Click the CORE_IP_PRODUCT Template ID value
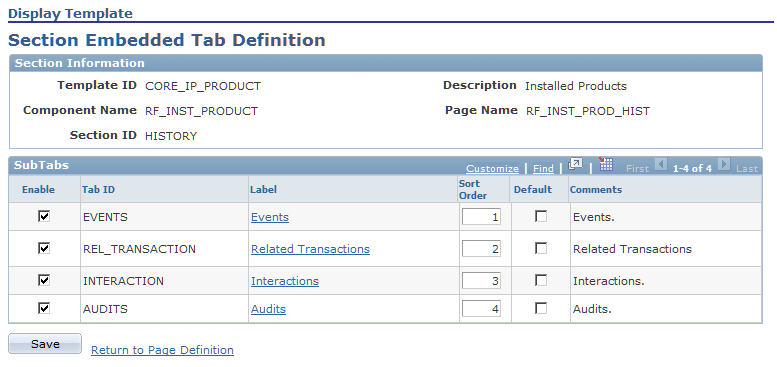 coord(203,86)
